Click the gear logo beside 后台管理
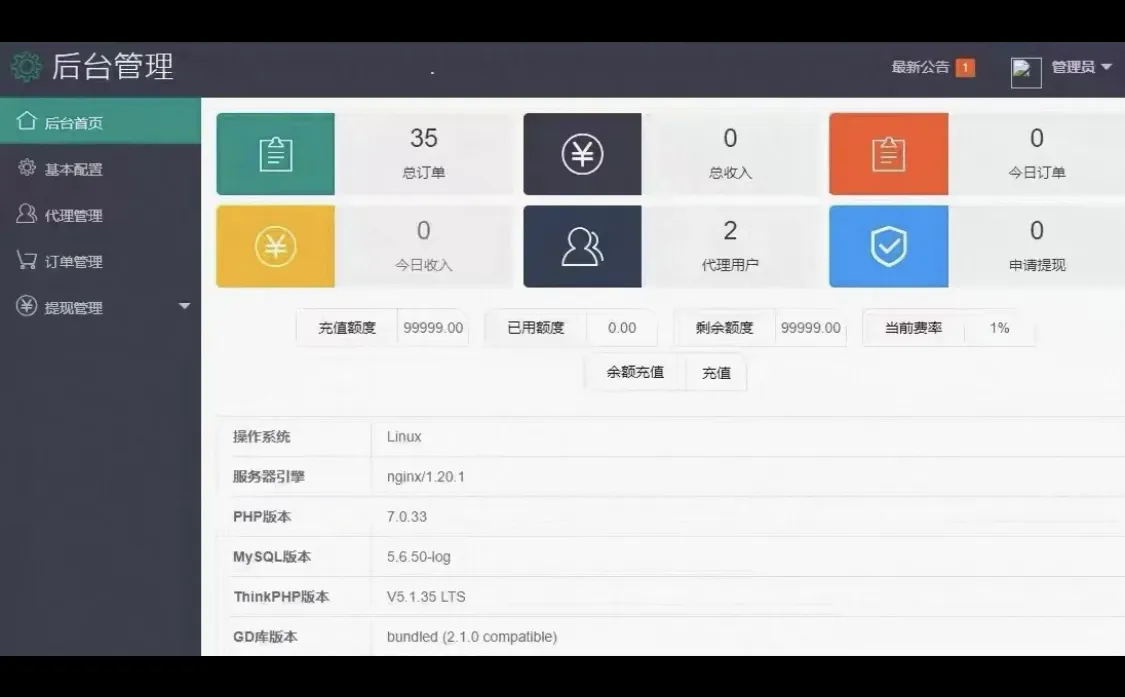Image resolution: width=1125 pixels, height=697 pixels. 27,66
